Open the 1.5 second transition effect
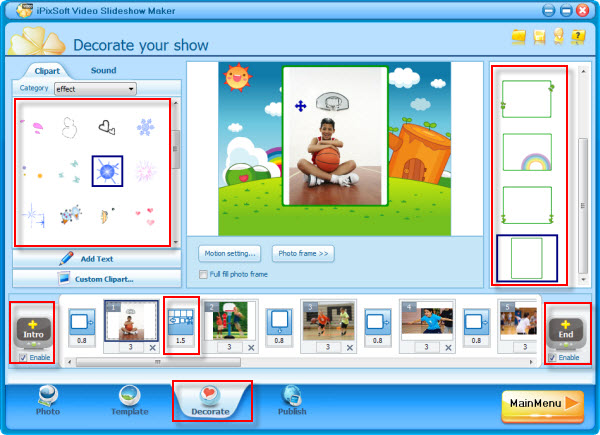Screen dimensions: 600x435 pyautogui.click(x=181, y=327)
